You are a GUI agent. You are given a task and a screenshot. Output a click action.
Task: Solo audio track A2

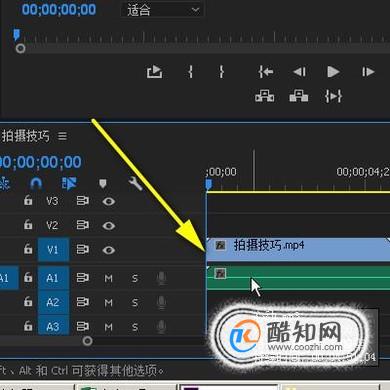point(135,303)
